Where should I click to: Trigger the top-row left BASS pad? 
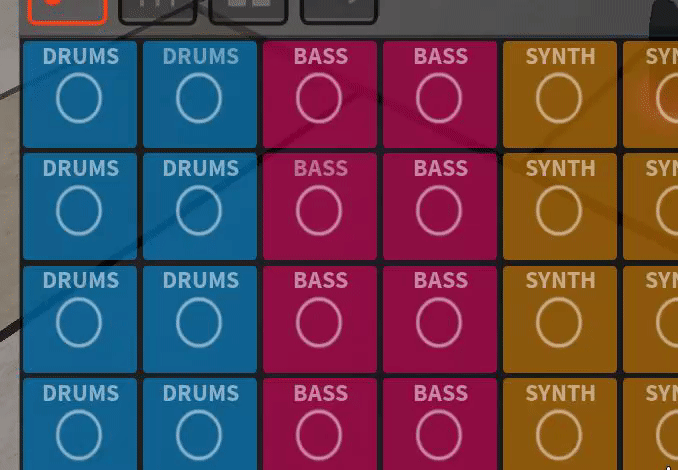click(x=320, y=95)
